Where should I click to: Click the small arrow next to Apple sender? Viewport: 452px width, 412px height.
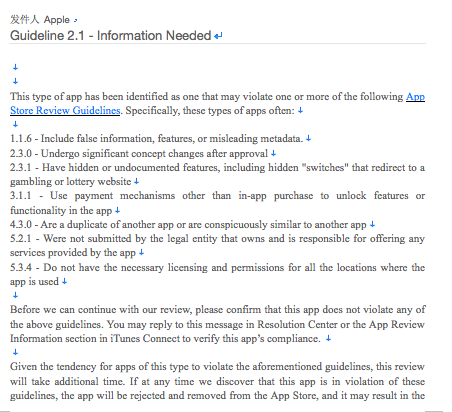click(76, 21)
